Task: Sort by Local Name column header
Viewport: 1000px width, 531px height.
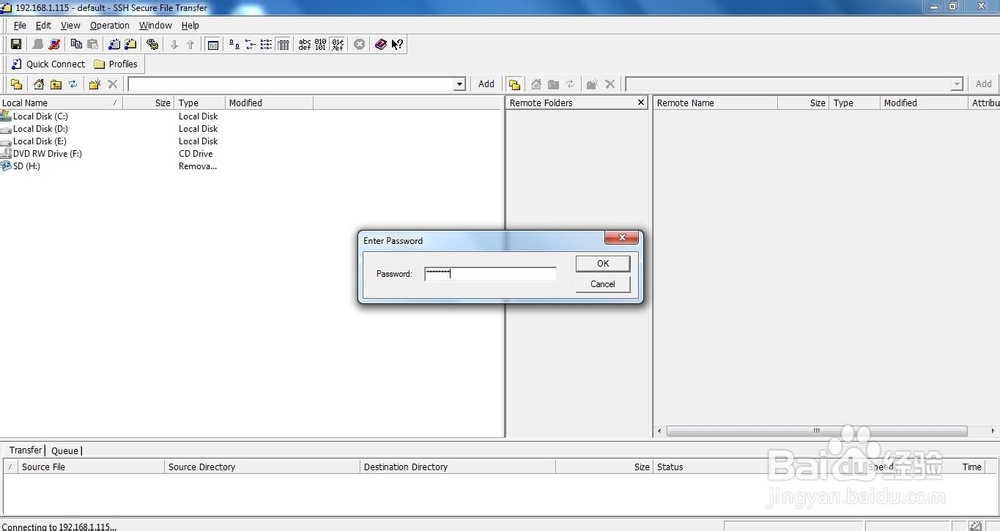Action: (61, 103)
